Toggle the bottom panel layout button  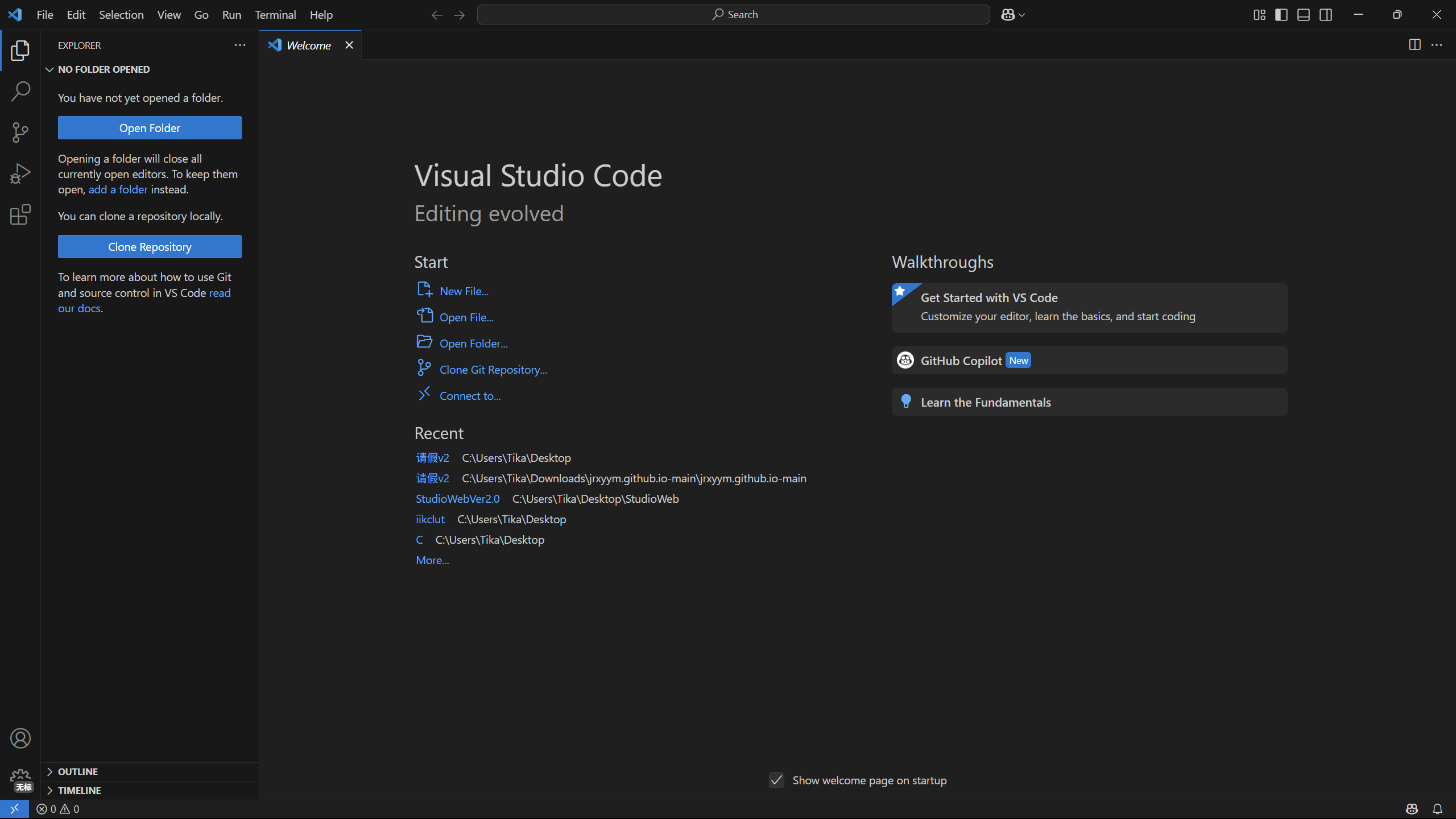coord(1304,15)
